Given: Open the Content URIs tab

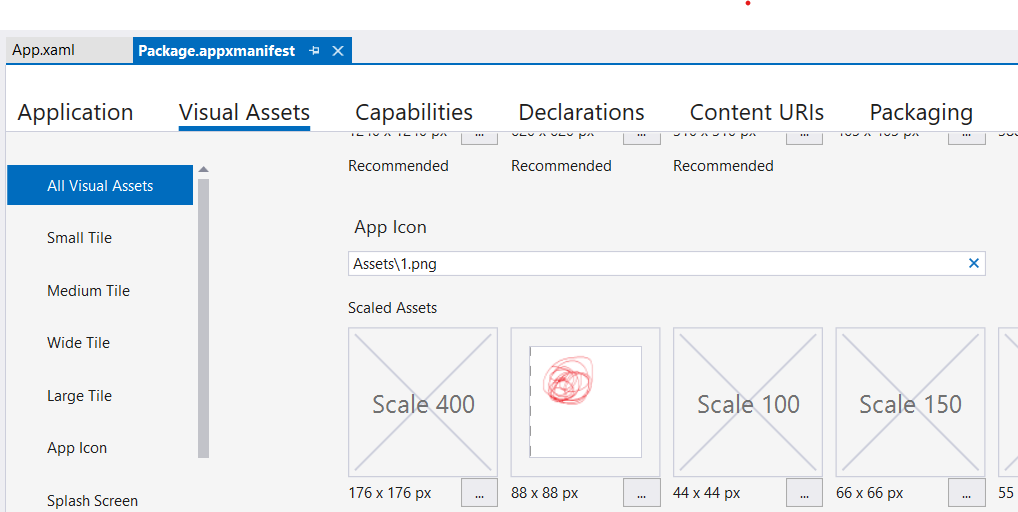Looking at the screenshot, I should 756,112.
